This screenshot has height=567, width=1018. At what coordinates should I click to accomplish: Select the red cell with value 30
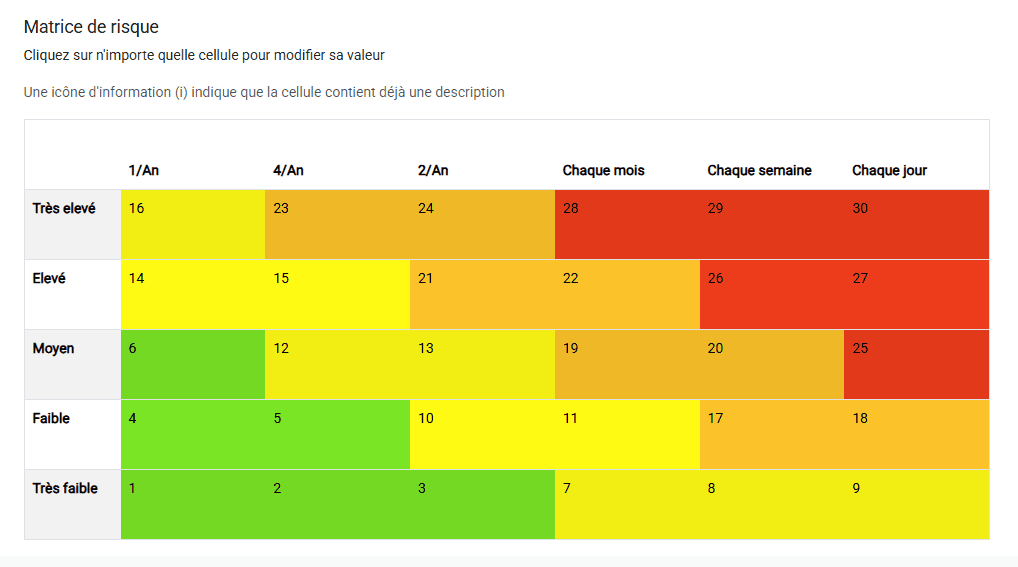click(916, 225)
